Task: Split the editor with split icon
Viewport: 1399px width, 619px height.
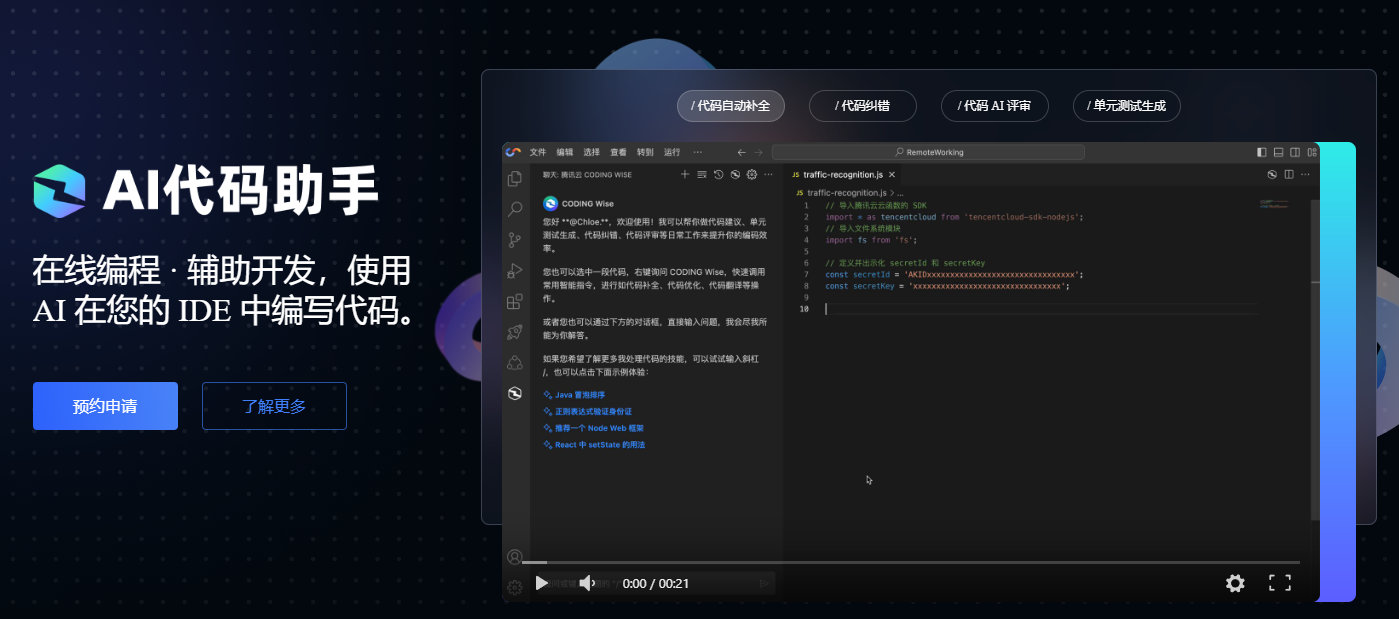Action: (1289, 174)
